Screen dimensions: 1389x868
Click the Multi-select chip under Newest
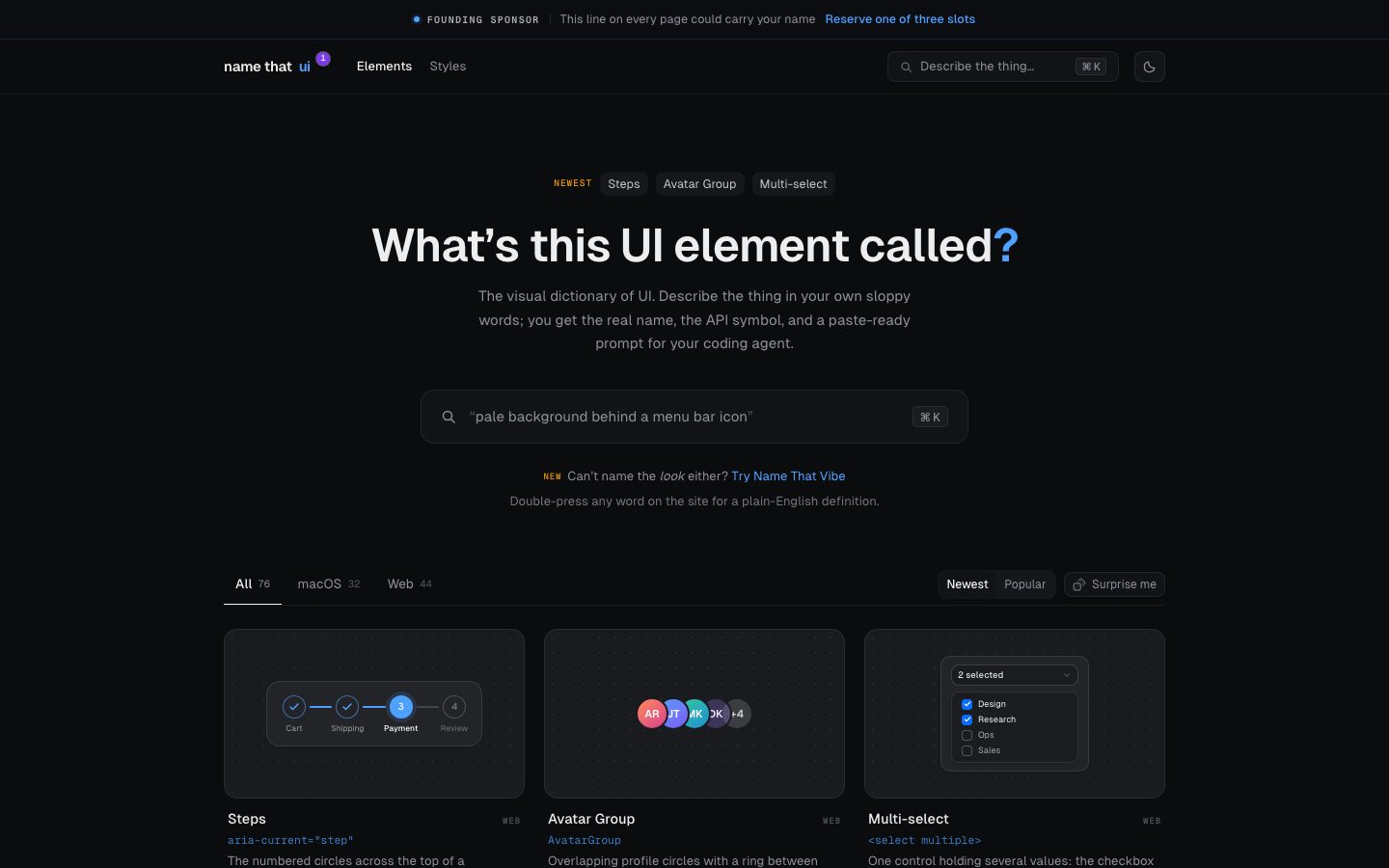coord(793,184)
